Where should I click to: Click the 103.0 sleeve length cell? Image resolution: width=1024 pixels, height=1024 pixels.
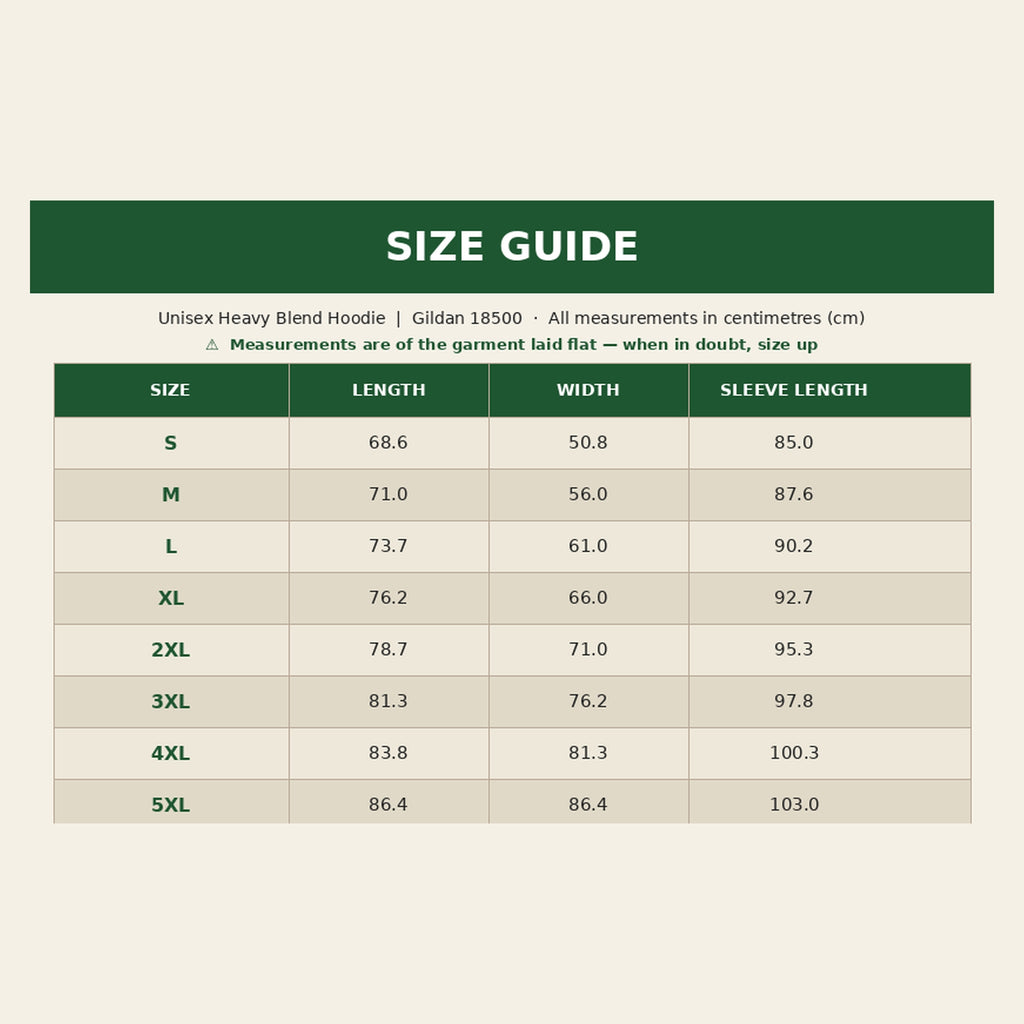click(x=793, y=804)
